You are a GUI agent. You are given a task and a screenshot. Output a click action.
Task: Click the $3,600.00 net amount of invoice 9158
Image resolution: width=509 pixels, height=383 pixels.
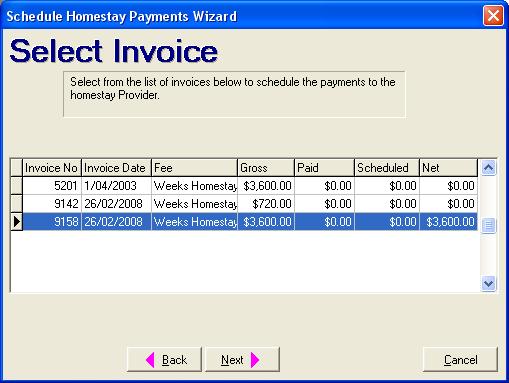(x=448, y=222)
